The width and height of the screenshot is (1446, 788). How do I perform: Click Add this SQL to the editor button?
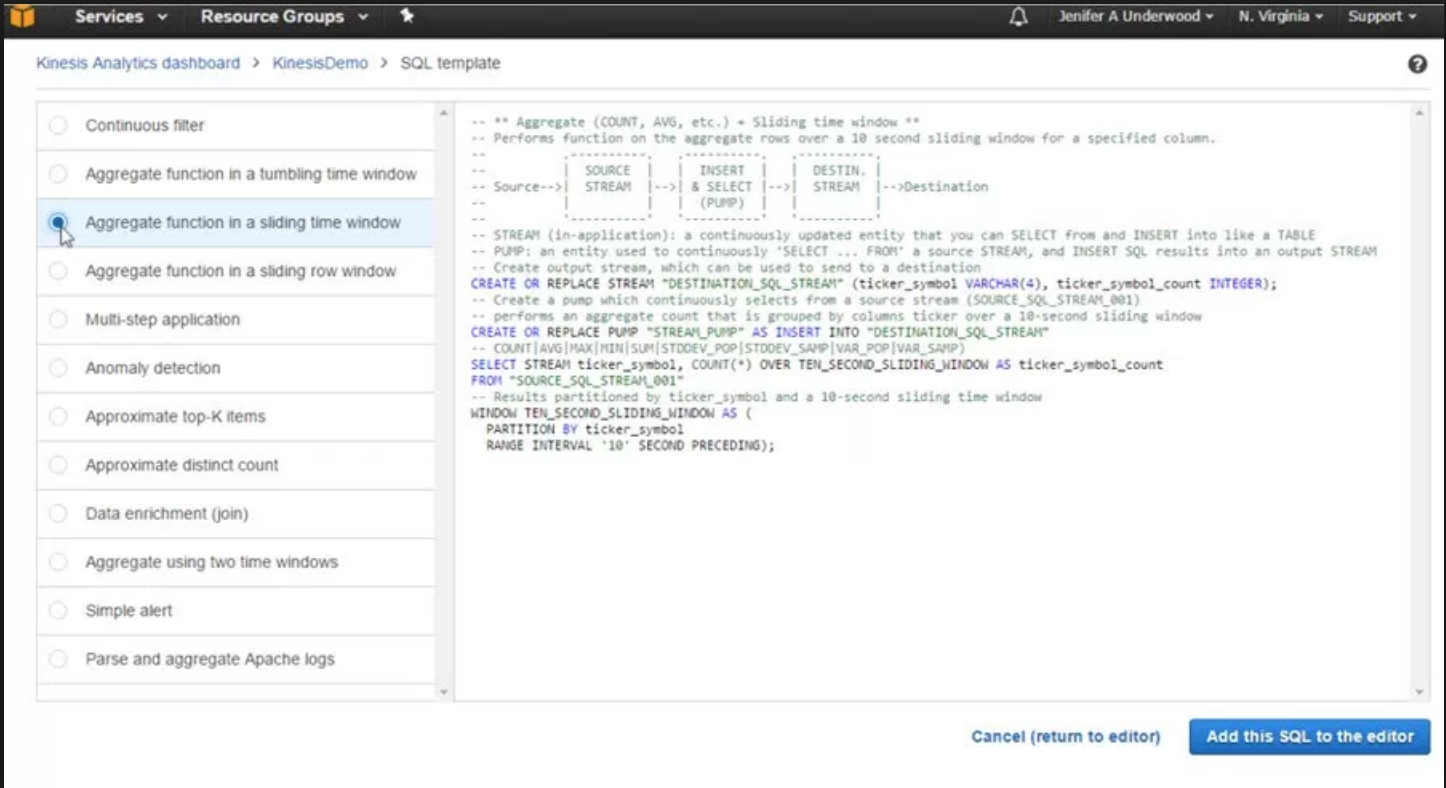tap(1310, 737)
